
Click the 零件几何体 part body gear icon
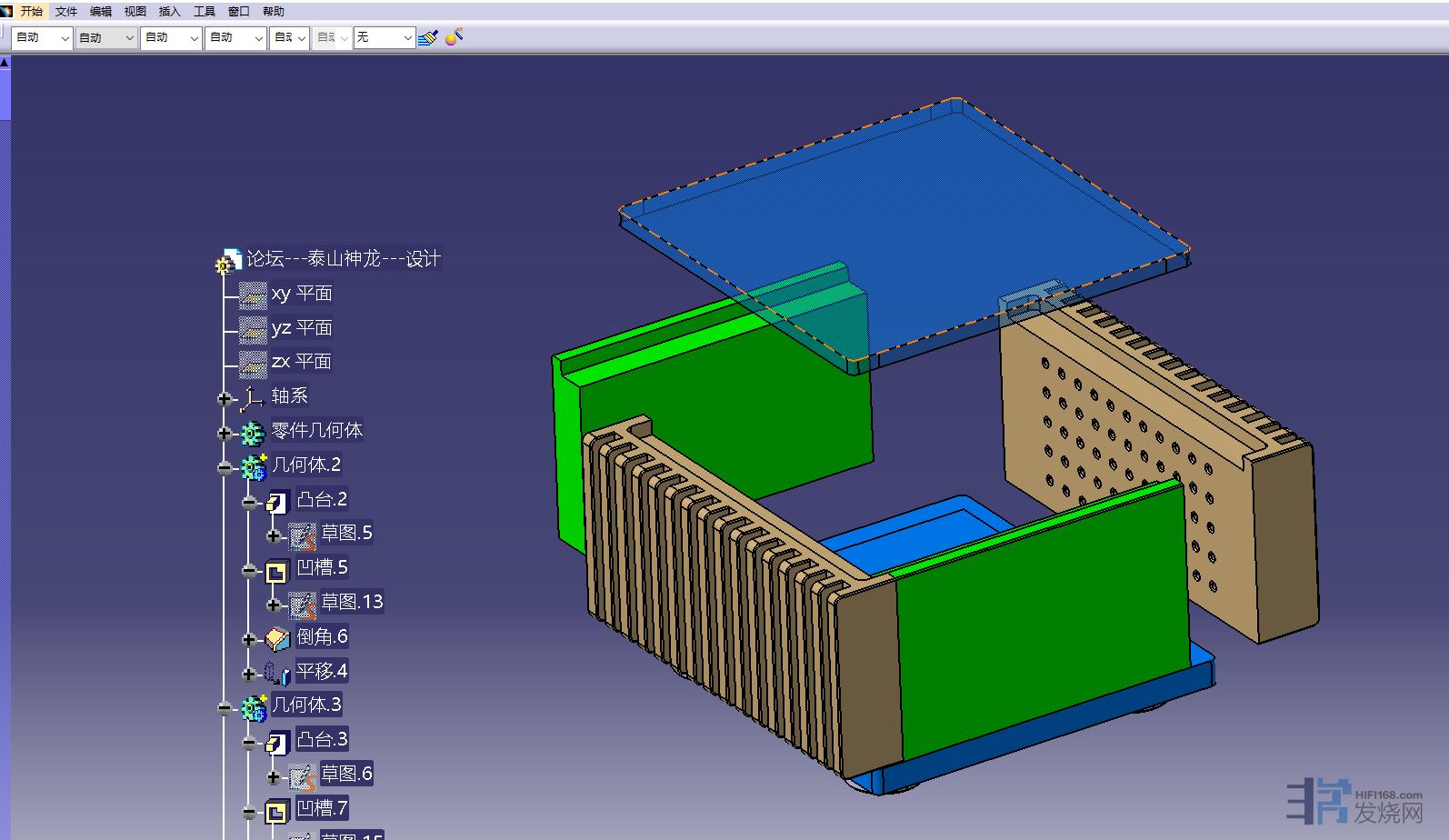pos(253,432)
